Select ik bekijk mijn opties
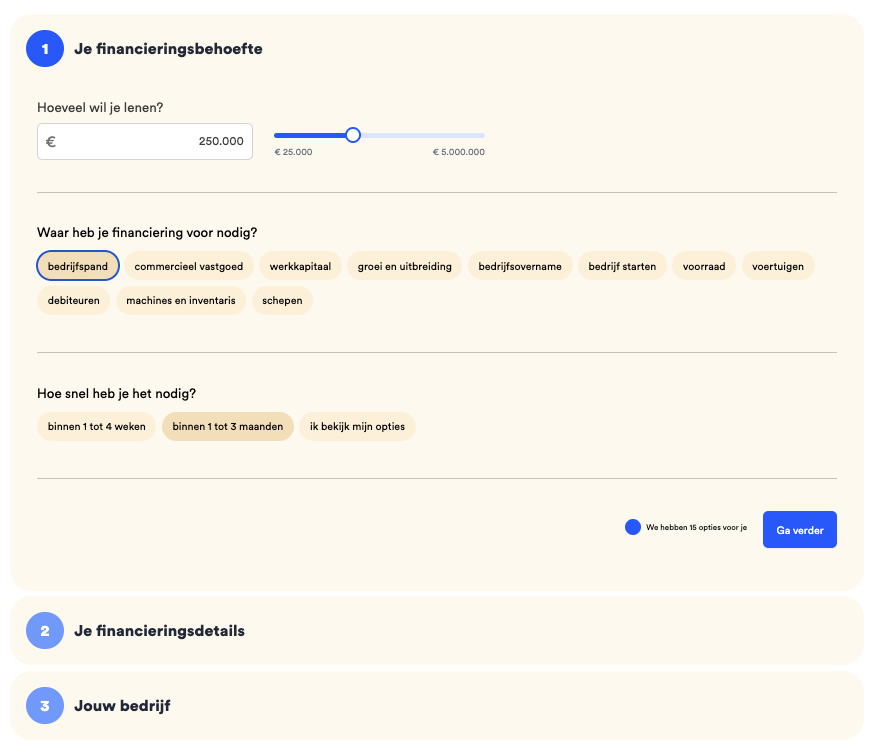The image size is (879, 756). (x=358, y=426)
